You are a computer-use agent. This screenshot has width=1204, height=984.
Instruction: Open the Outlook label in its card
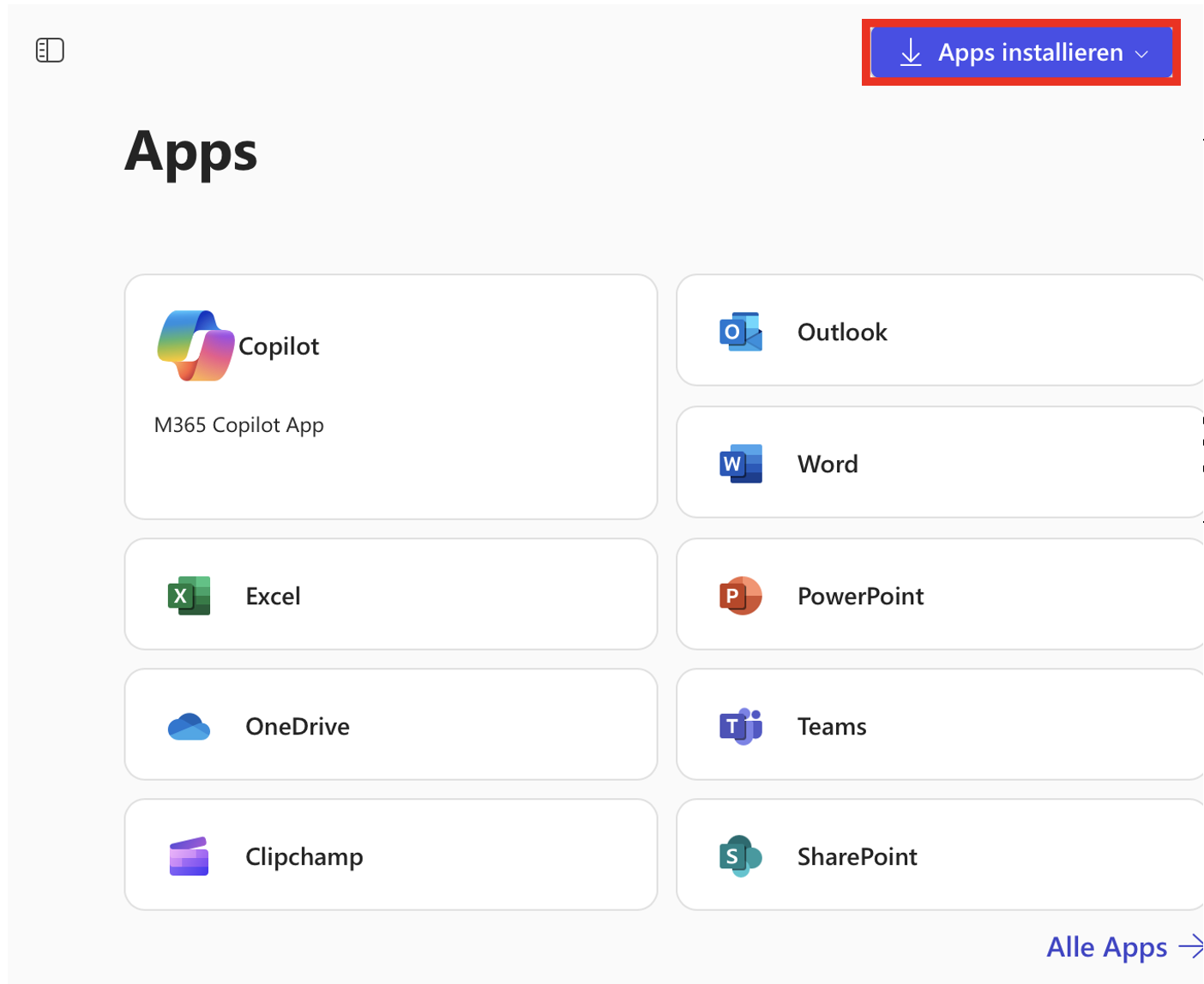pos(842,332)
